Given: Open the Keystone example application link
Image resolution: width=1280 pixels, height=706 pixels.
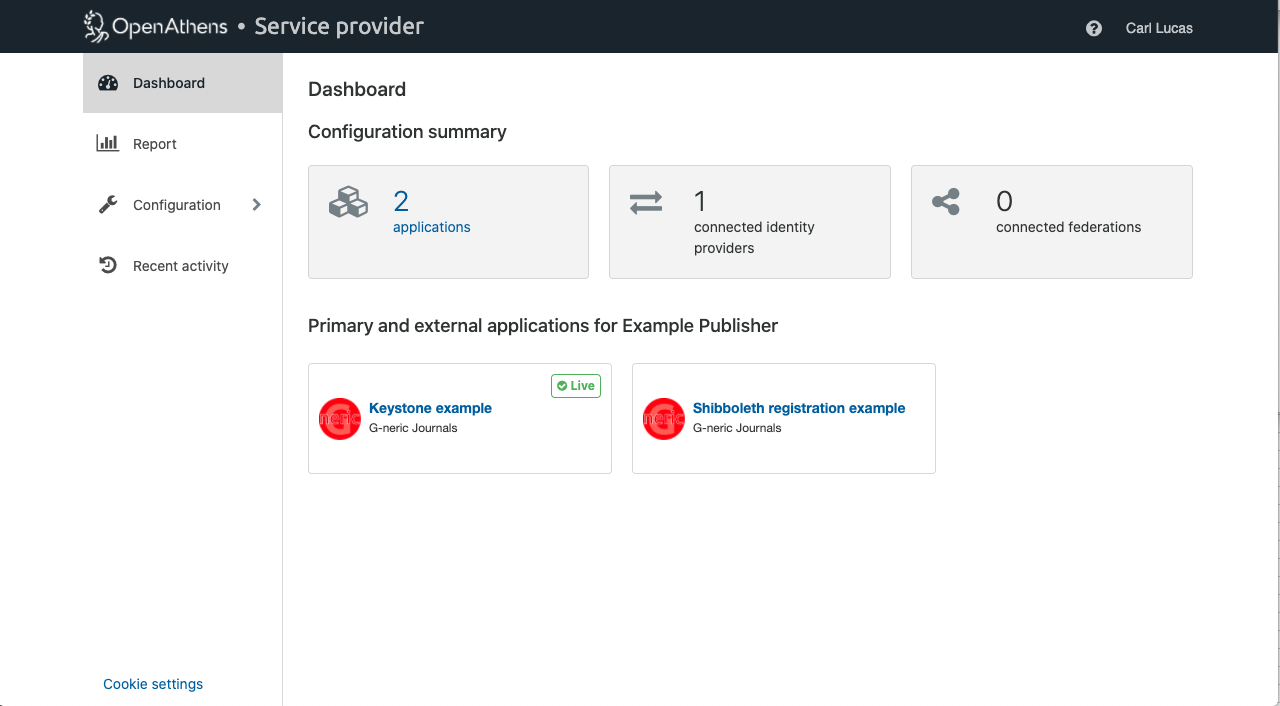Looking at the screenshot, I should pos(430,408).
